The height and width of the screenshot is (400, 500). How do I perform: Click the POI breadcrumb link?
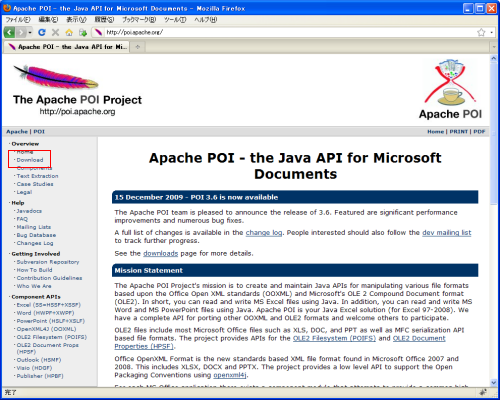pos(39,132)
